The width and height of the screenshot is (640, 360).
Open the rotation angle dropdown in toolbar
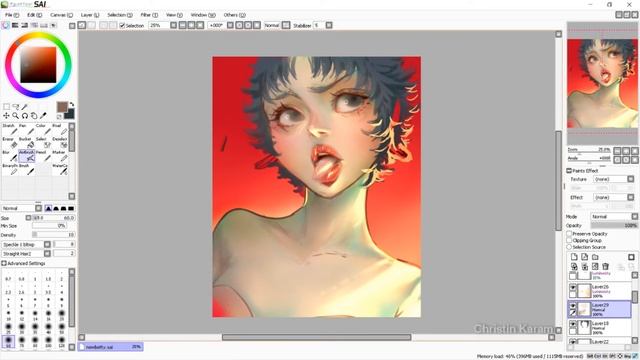(230, 25)
